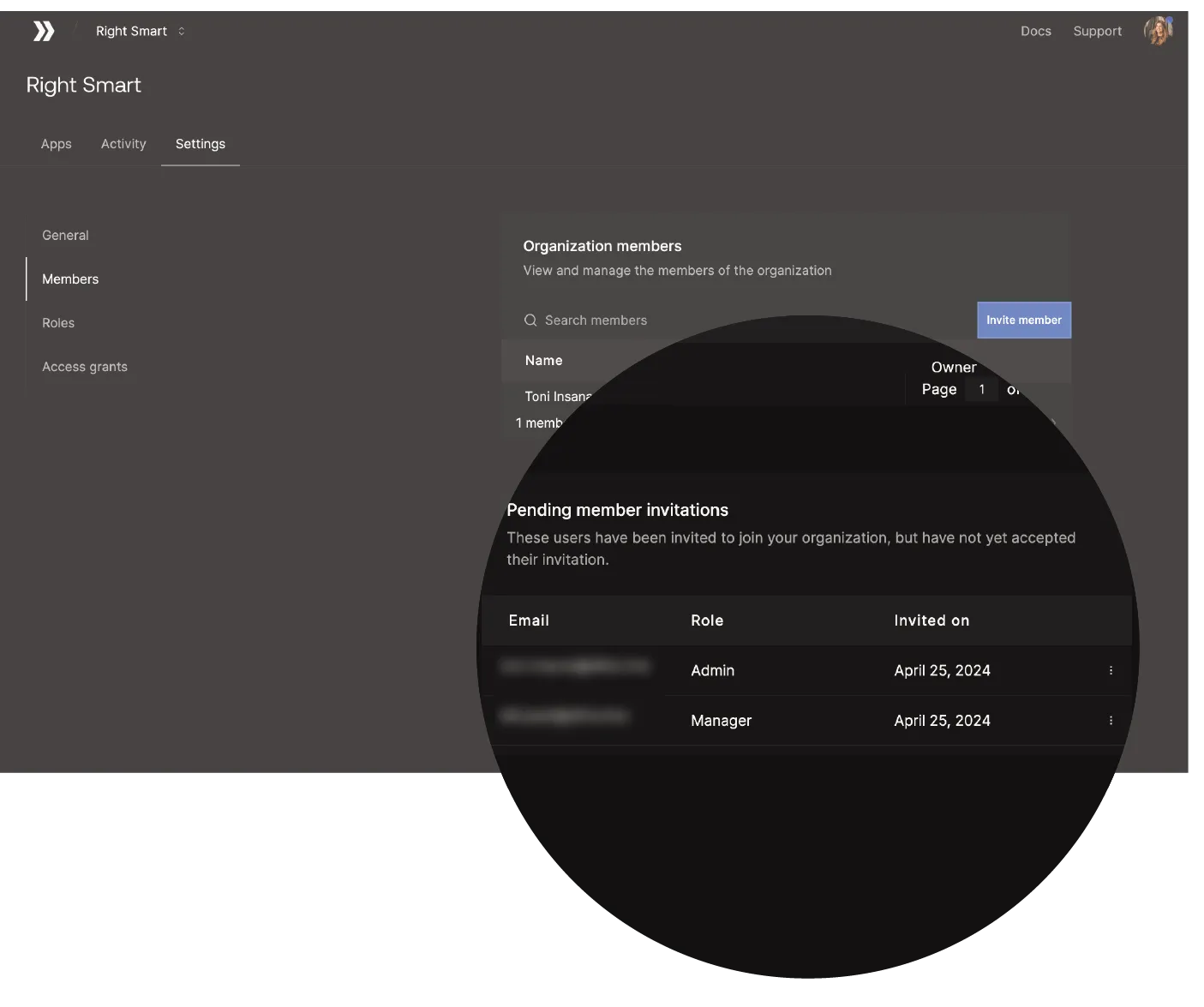This screenshot has width=1204, height=1007.
Task: Click the search magnifier icon
Action: pyautogui.click(x=530, y=321)
